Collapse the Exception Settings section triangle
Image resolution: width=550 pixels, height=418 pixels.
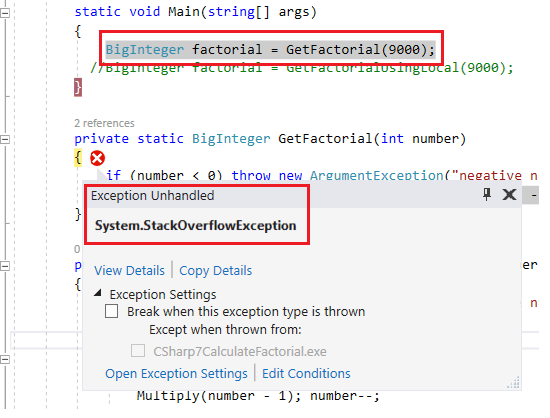(x=98, y=293)
